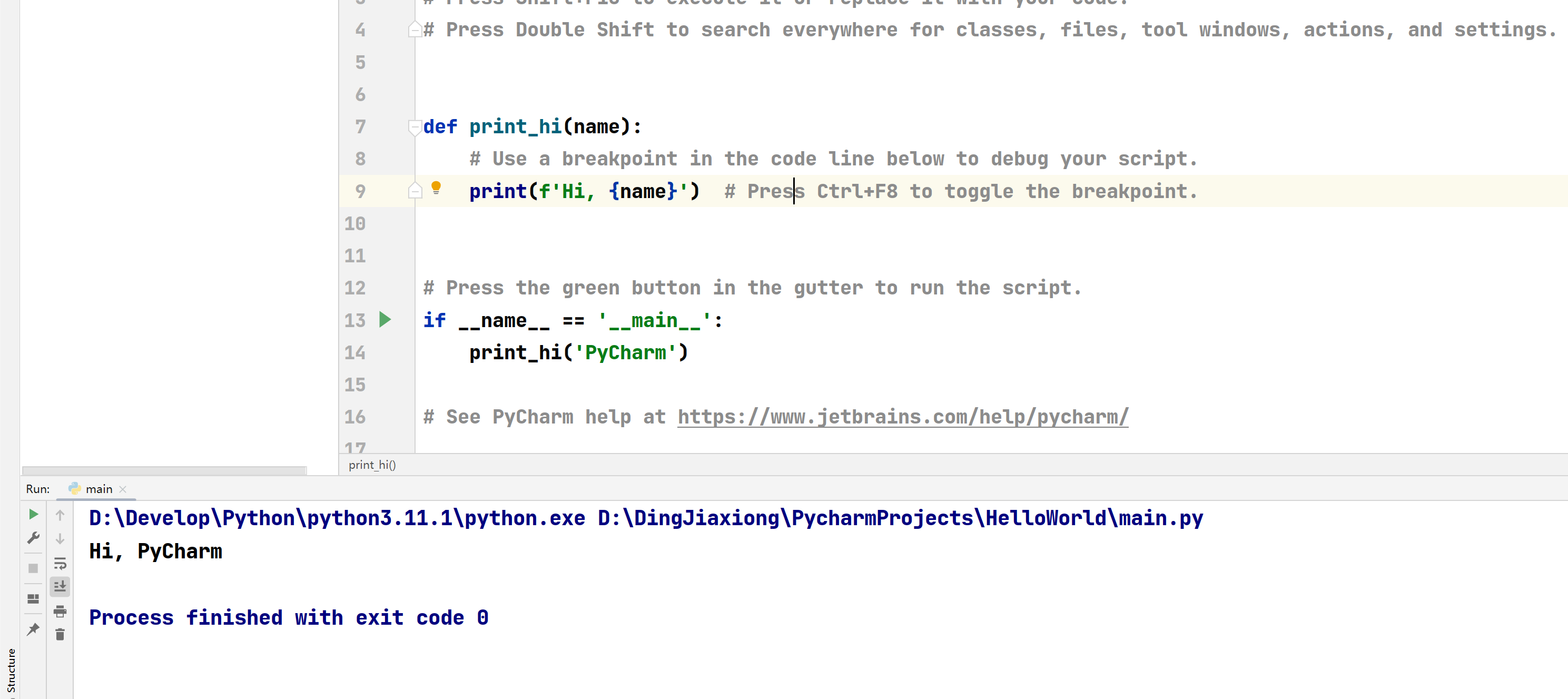Open run configuration via the wrench icon

coord(34,538)
